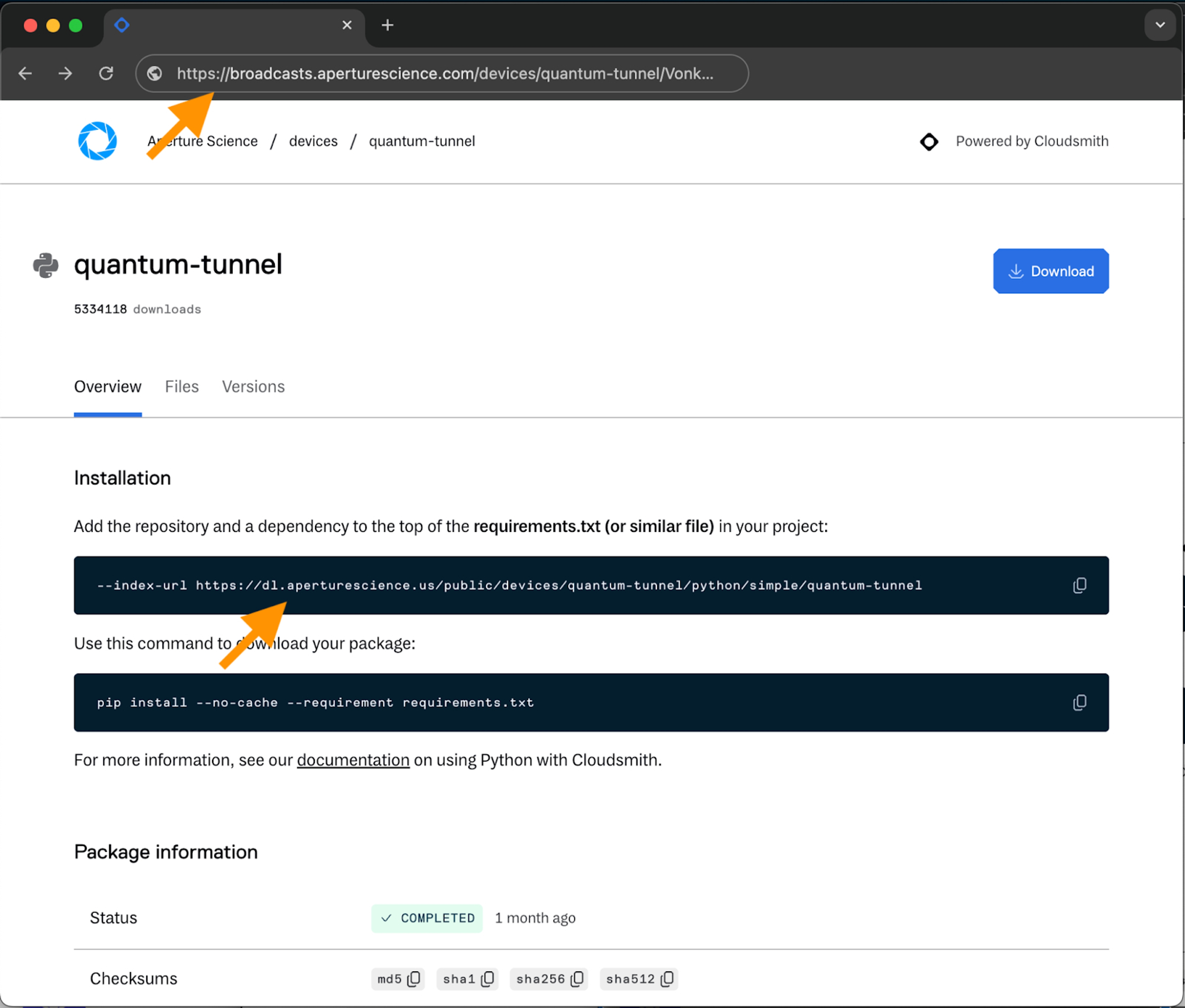Go back using the browser back arrow
The height and width of the screenshot is (1008, 1185).
point(25,74)
